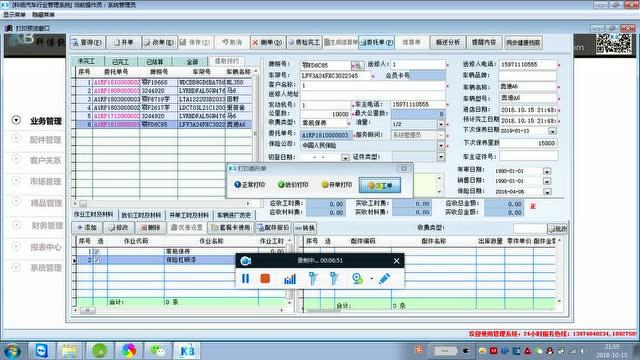The width and height of the screenshot is (640, 360).
Task: Open the 车辆进厂历史 tab
Action: click(233, 215)
